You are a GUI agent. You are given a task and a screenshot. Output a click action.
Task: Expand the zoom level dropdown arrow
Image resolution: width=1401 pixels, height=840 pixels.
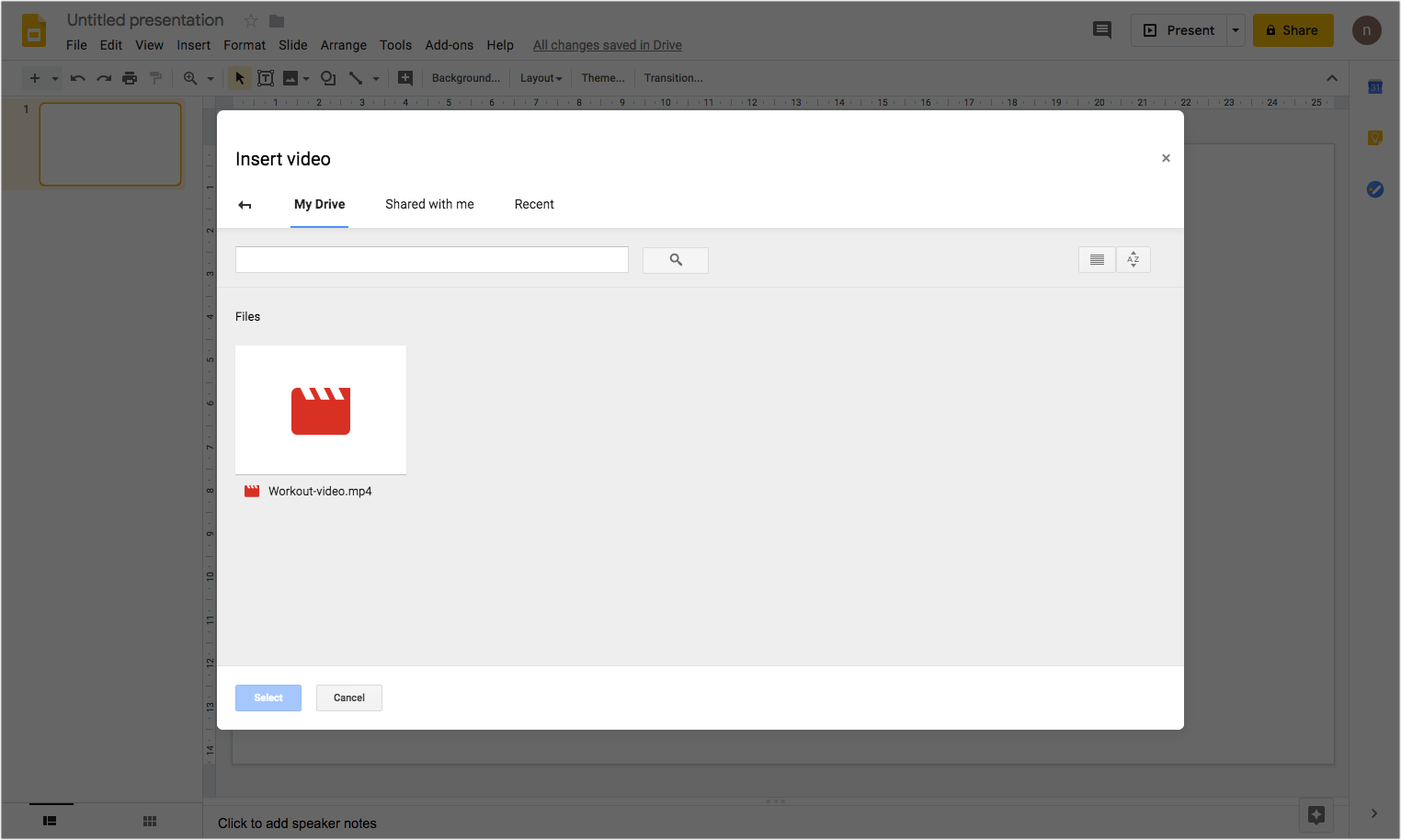(x=211, y=78)
